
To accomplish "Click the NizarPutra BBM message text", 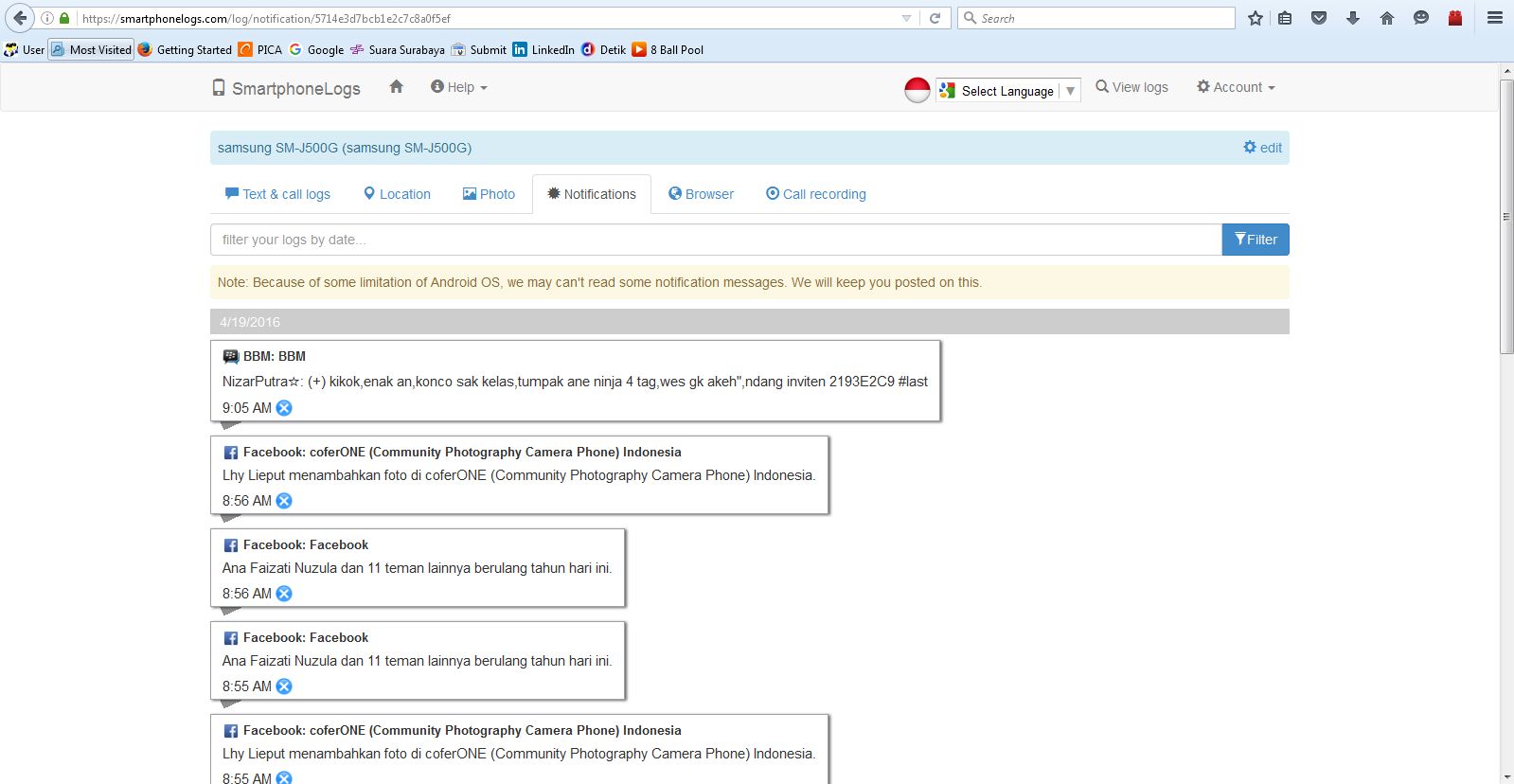I will click(575, 382).
